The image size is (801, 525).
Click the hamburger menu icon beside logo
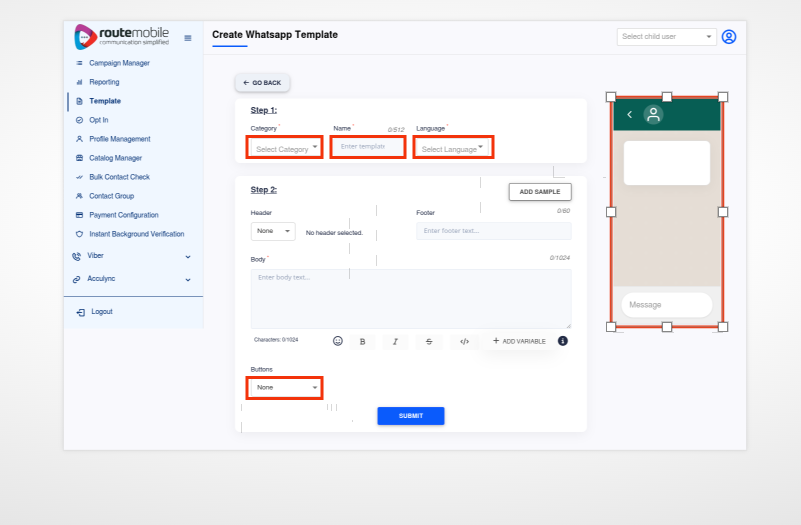[x=188, y=38]
